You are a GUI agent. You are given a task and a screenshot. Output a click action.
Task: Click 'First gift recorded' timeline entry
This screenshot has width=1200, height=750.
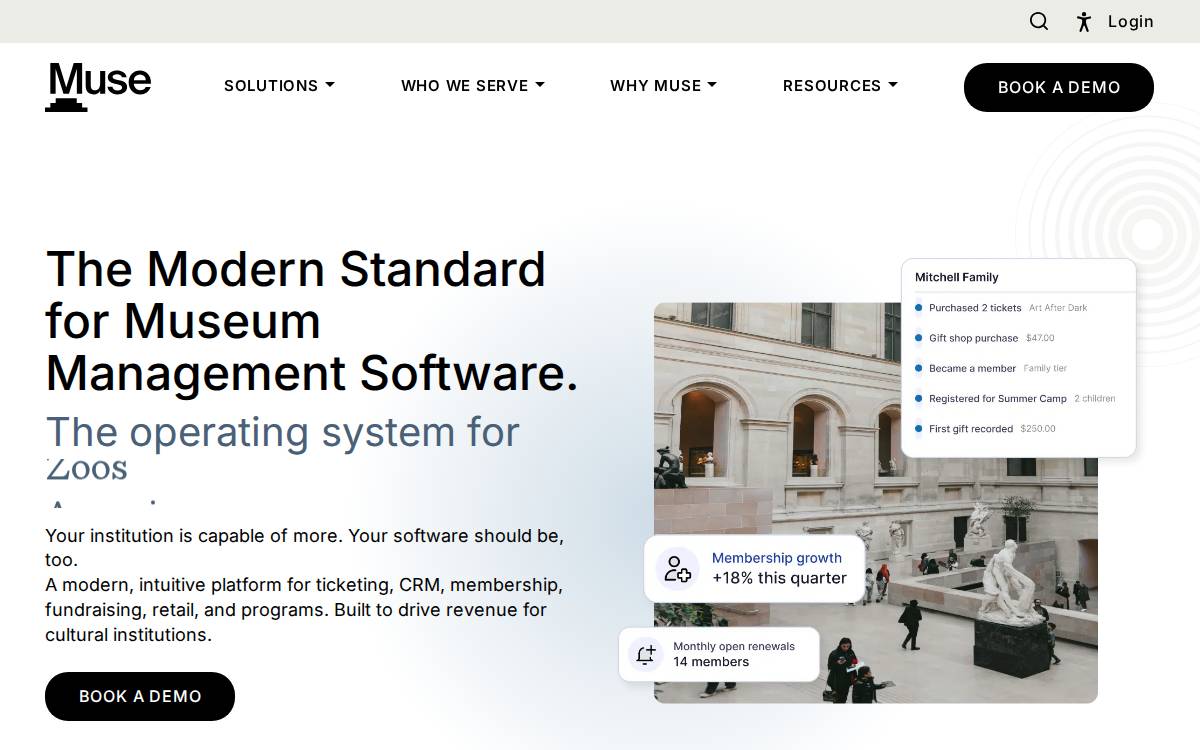click(x=971, y=428)
